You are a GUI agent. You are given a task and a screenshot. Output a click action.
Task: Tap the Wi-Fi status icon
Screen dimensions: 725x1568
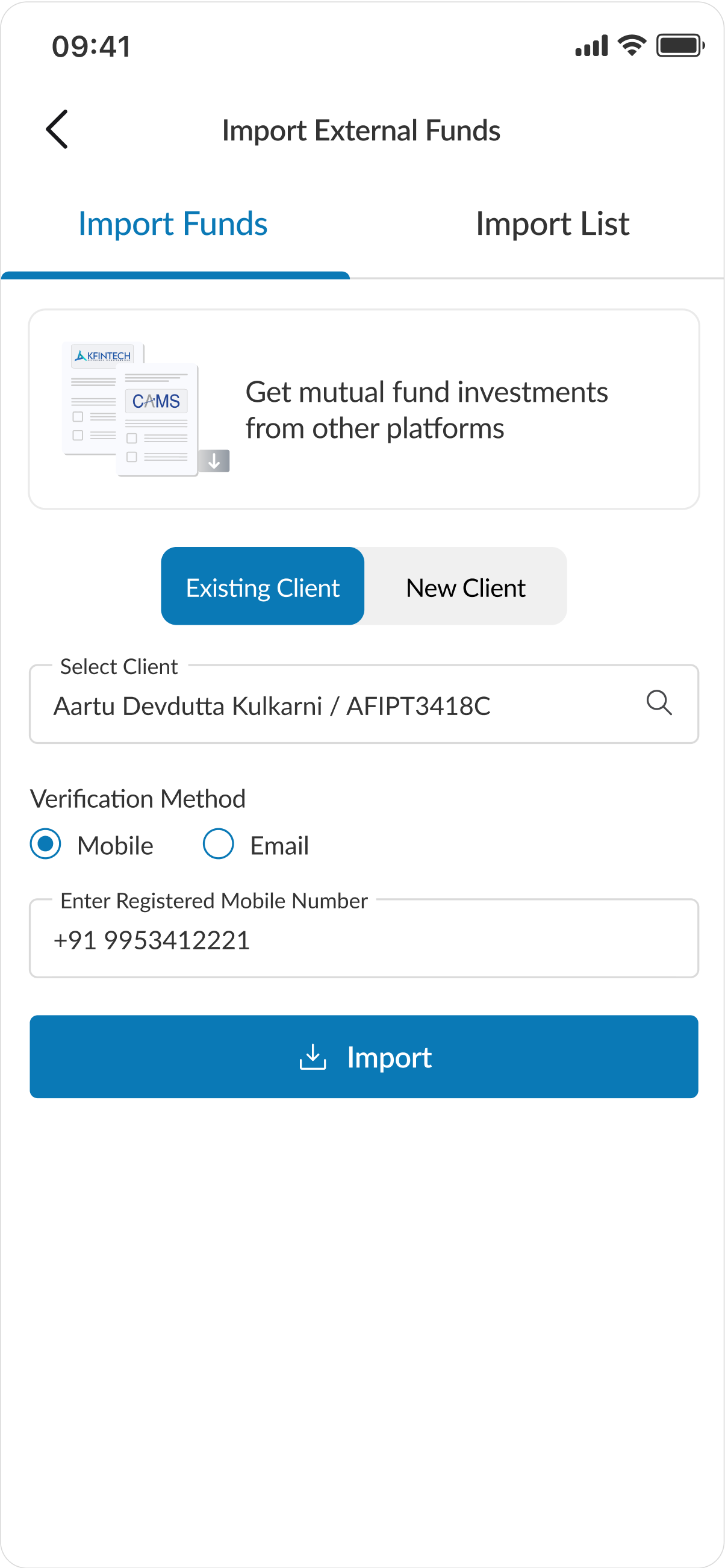point(631,46)
